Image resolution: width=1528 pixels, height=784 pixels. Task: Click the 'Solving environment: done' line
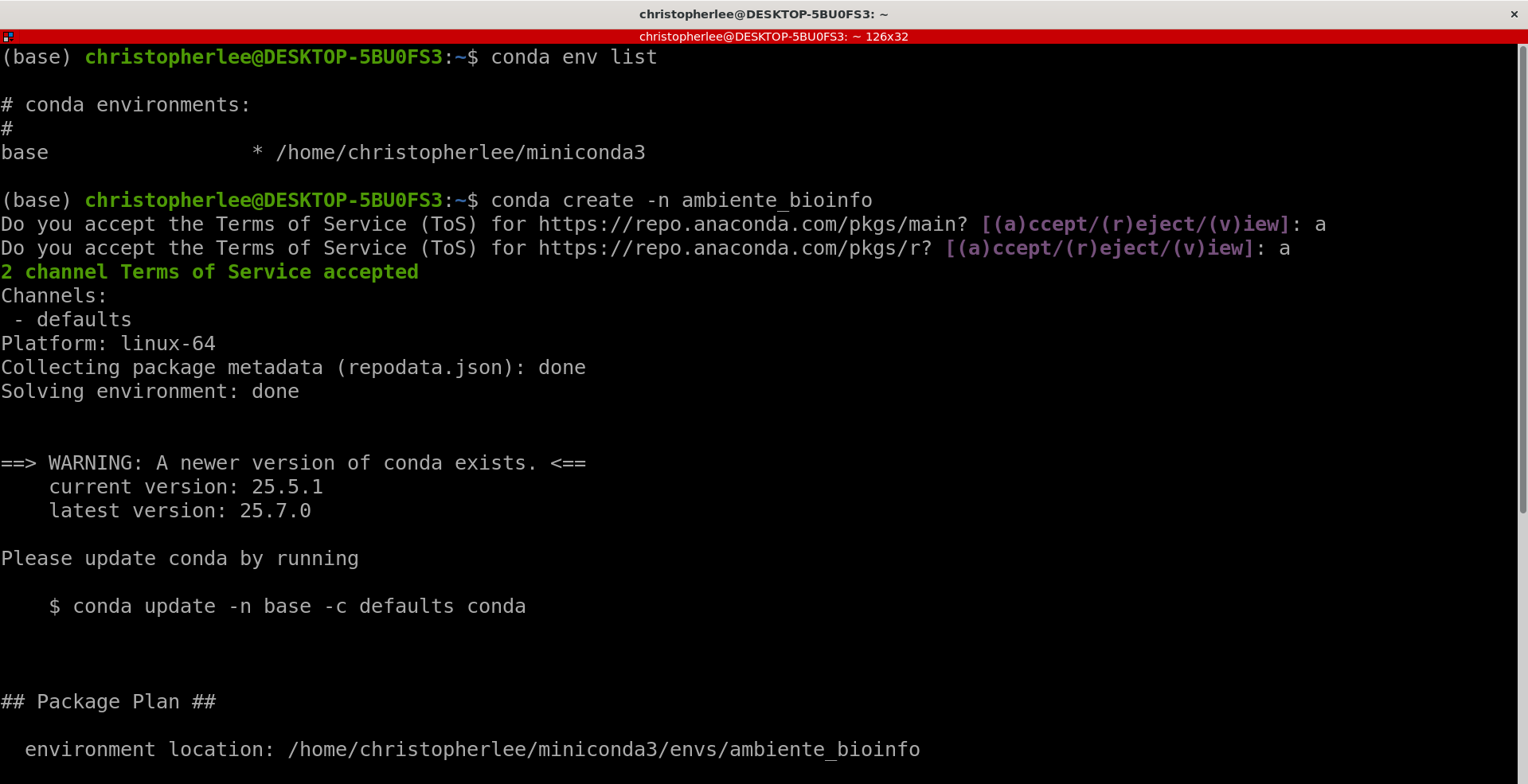point(150,392)
